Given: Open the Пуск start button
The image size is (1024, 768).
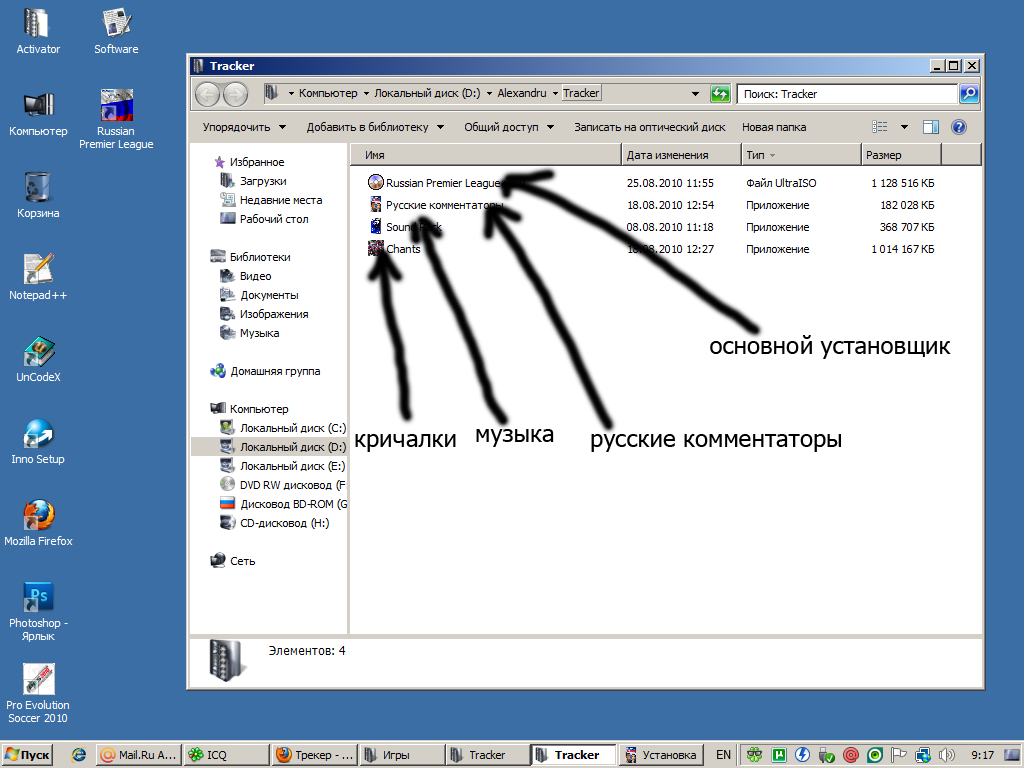Looking at the screenshot, I should point(27,755).
